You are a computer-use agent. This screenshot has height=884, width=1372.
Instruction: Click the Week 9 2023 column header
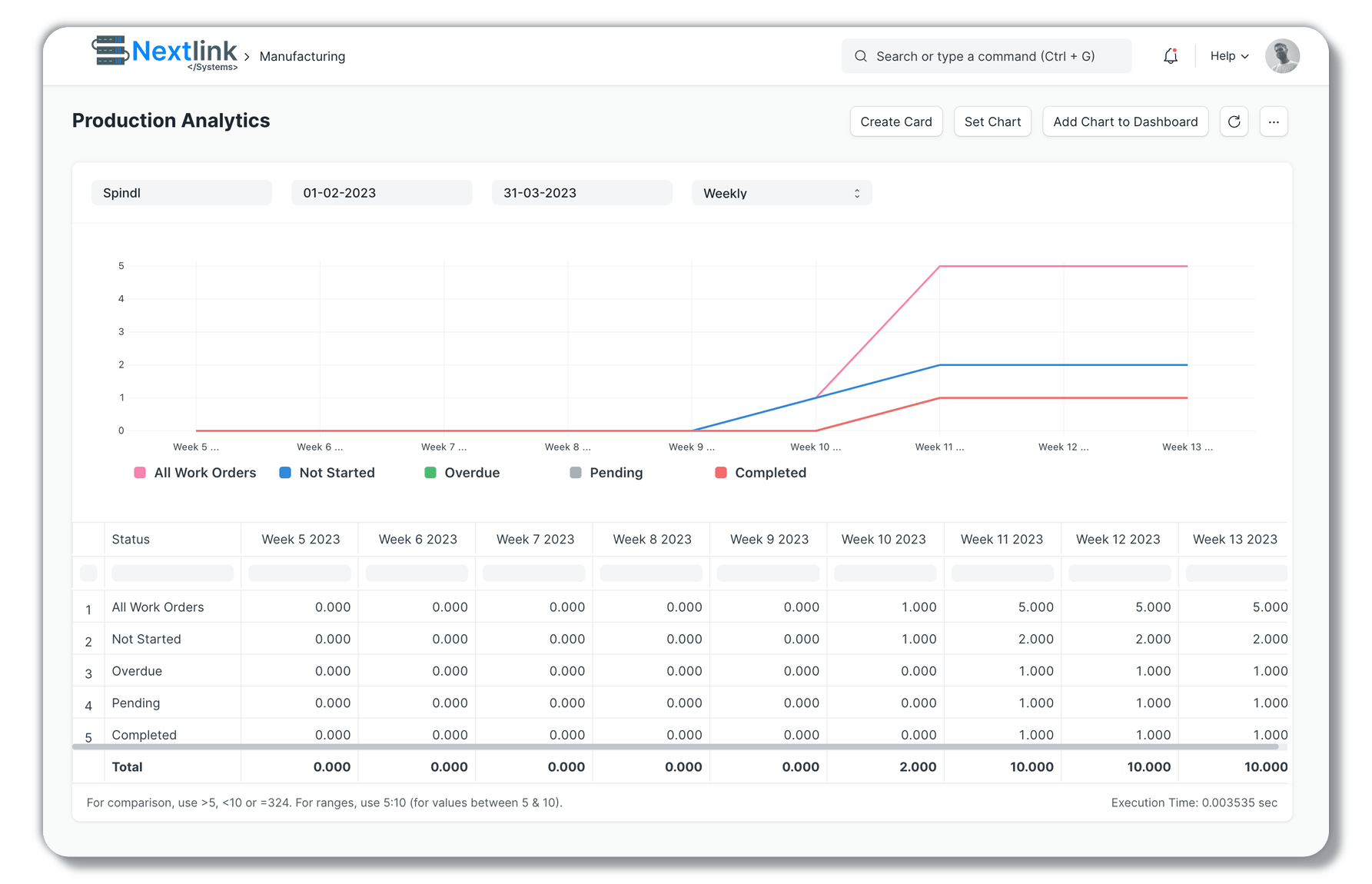point(769,540)
